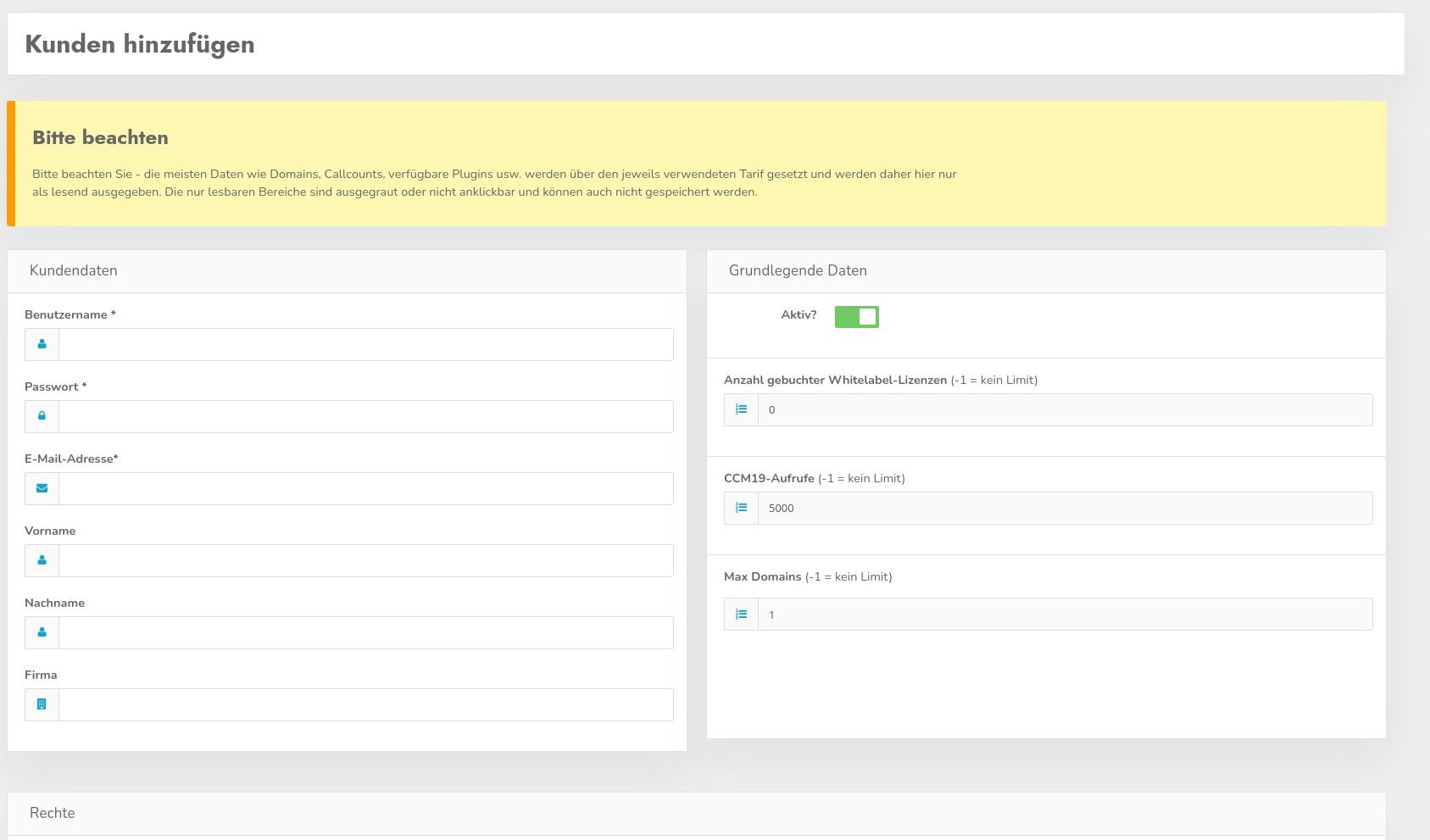This screenshot has height=840, width=1430.
Task: Click the Vorname text field
Action: [x=365, y=560]
